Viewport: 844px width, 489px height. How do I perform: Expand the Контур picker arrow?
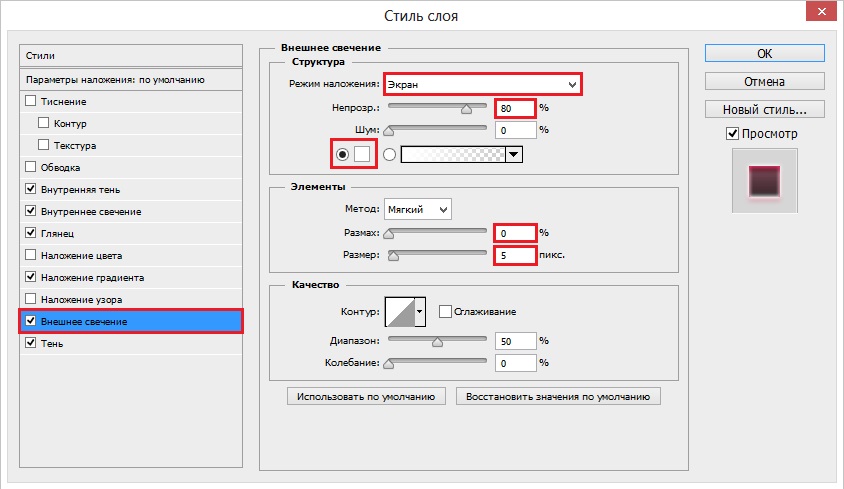point(420,312)
